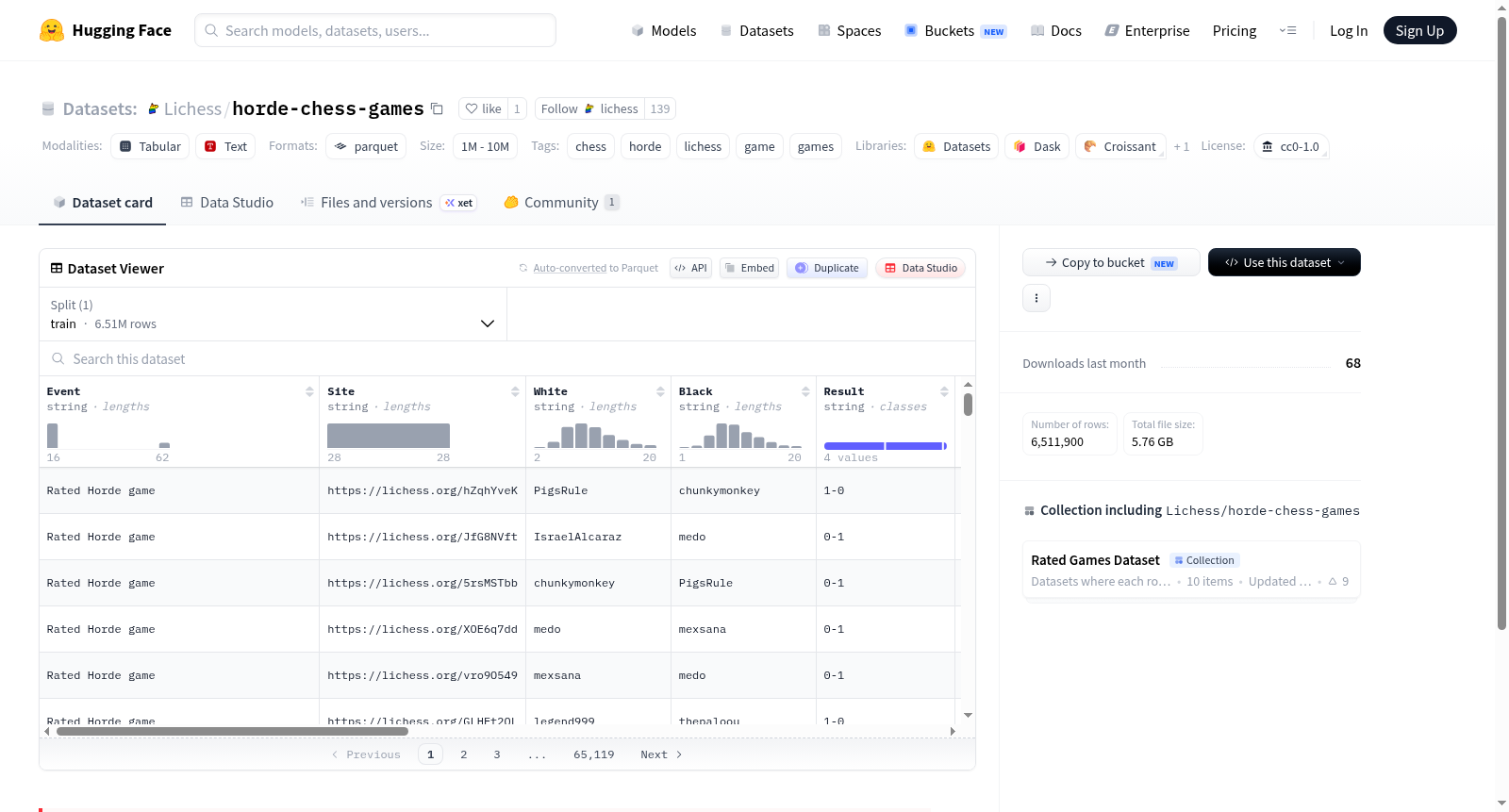Click the API button in Dataset Viewer
The height and width of the screenshot is (812, 1509).
click(690, 268)
